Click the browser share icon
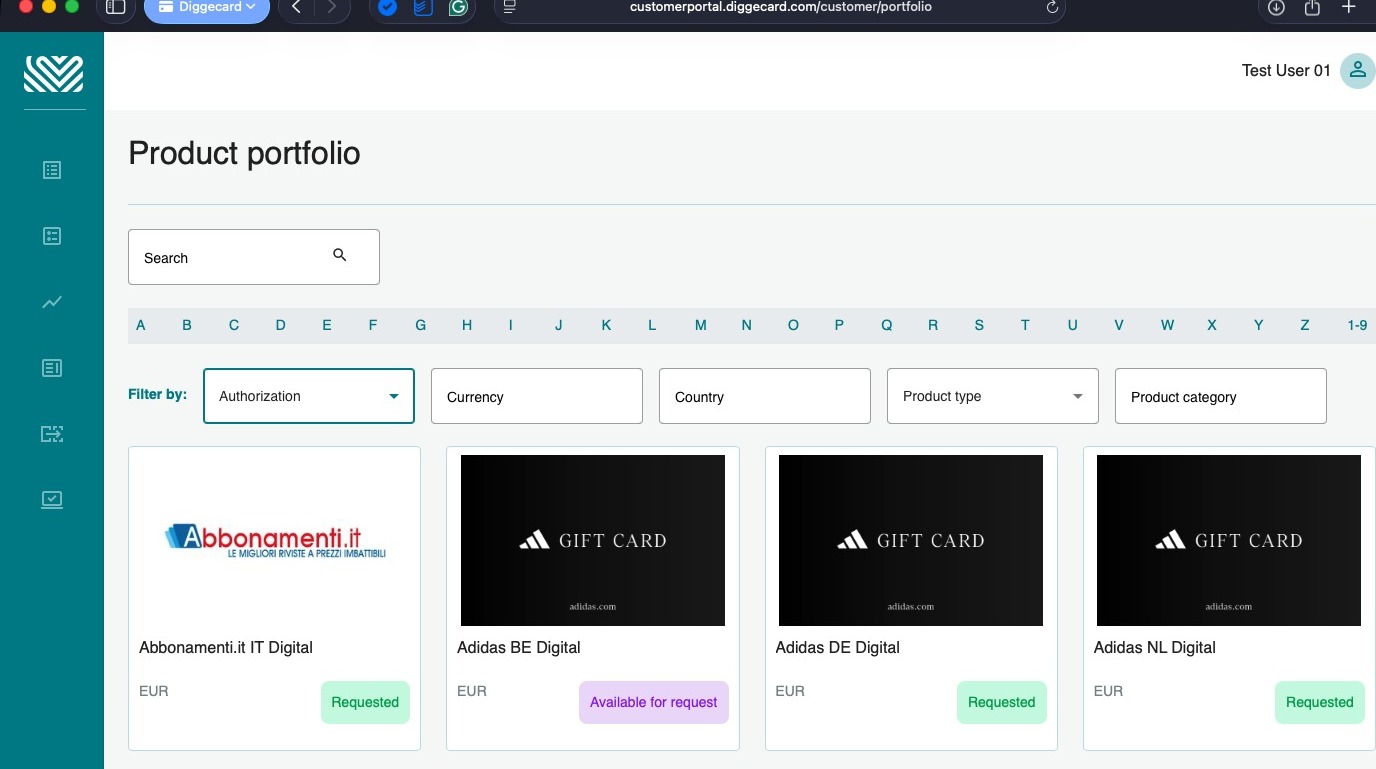The width and height of the screenshot is (1376, 769). 1312,7
